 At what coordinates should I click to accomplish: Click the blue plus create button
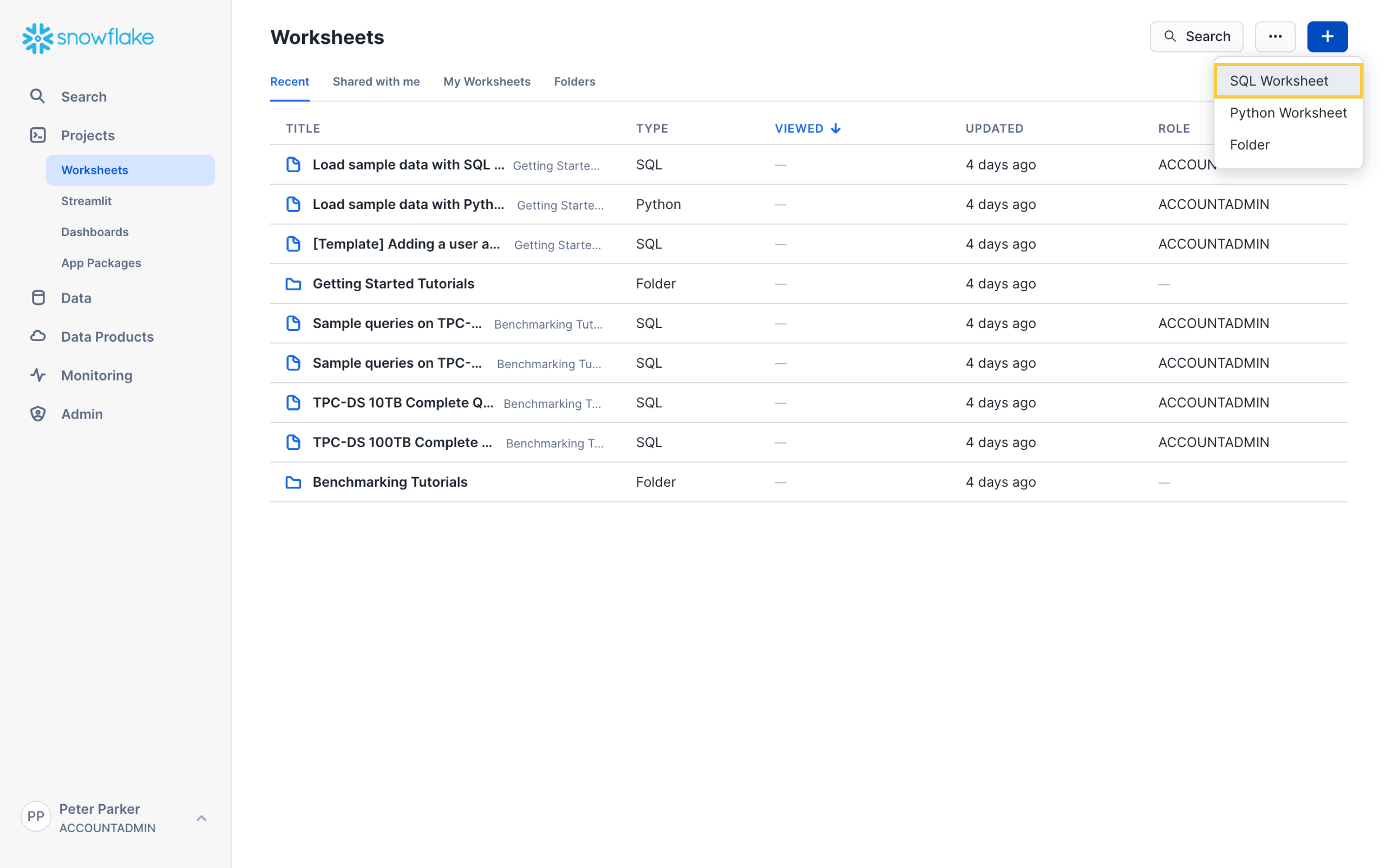1326,37
